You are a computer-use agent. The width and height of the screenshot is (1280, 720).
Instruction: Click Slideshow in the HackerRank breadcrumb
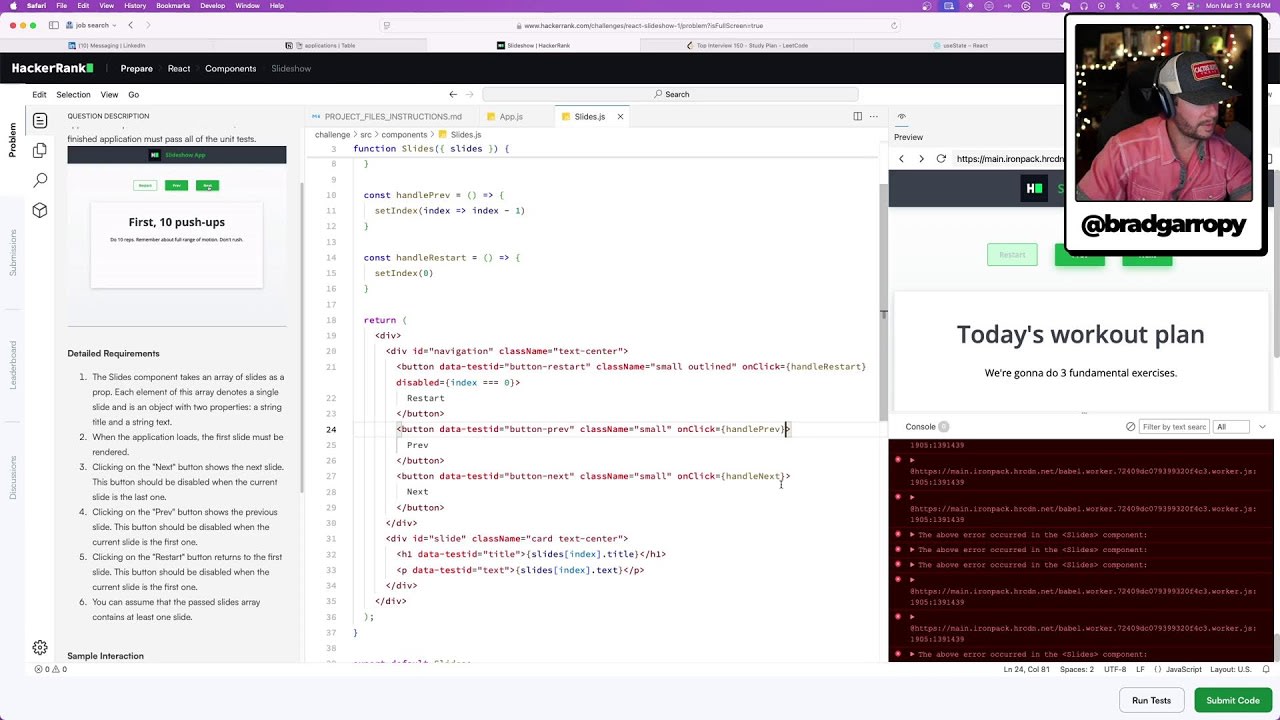coord(291,68)
